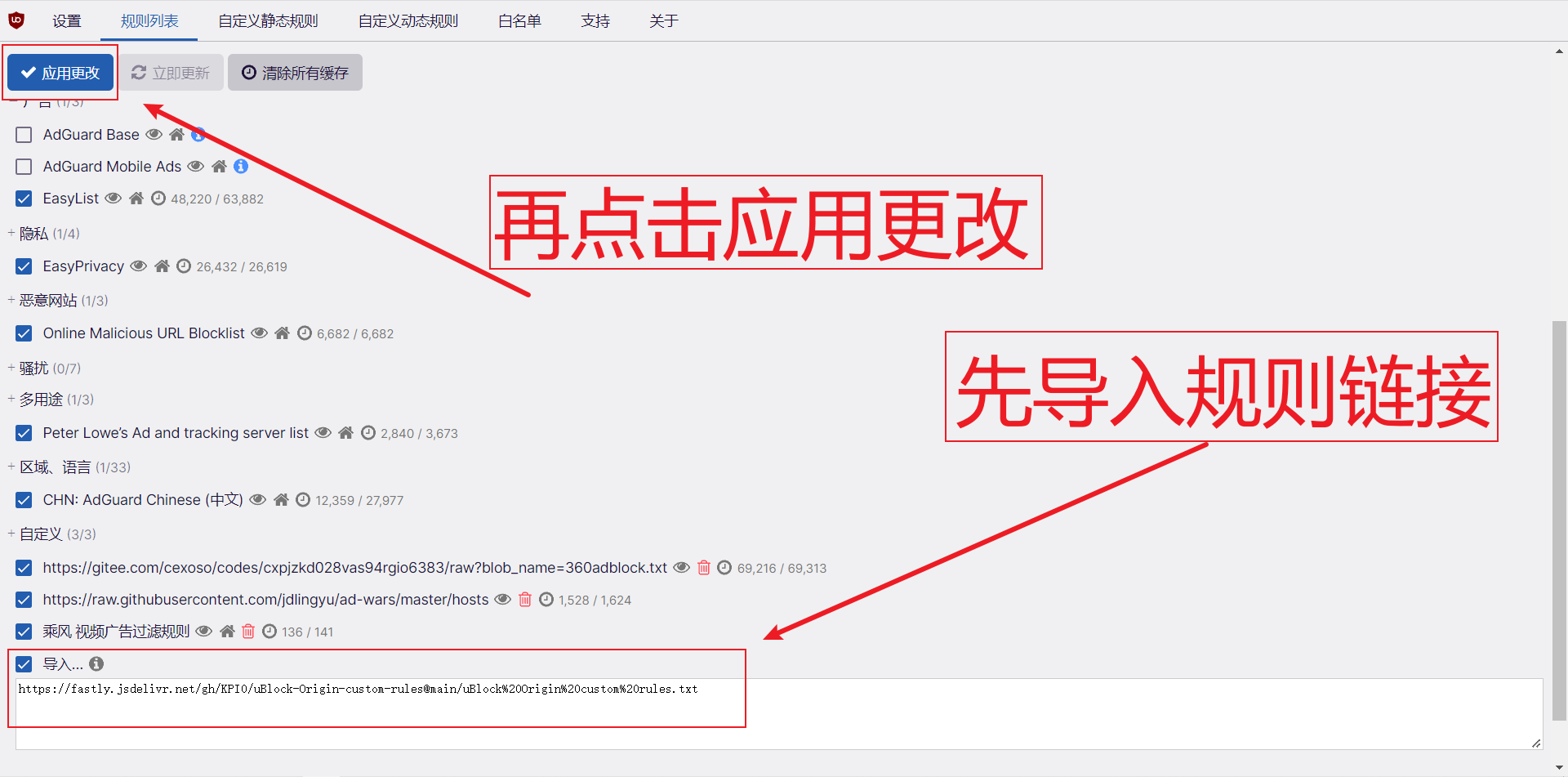The width and height of the screenshot is (1568, 777).
Task: Switch to 自定义静态规则 tab
Action: tap(268, 21)
